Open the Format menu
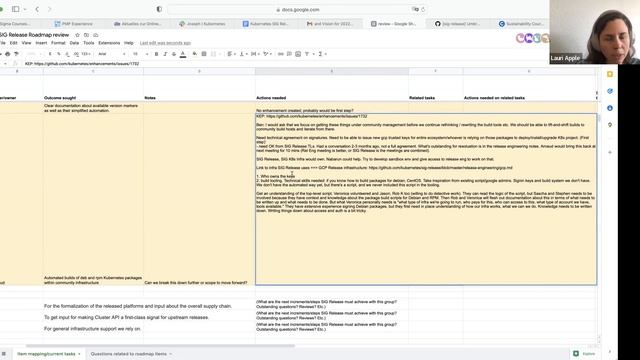This screenshot has width=640, height=360. (x=58, y=43)
